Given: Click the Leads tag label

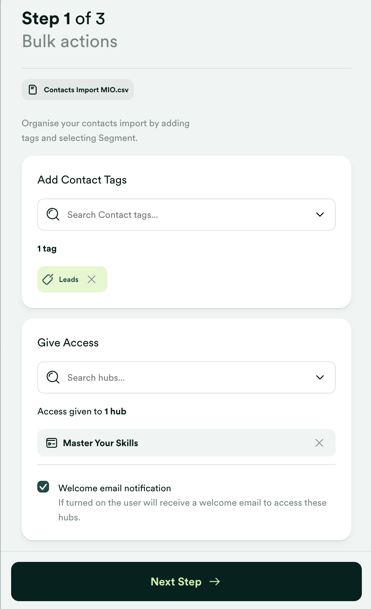Looking at the screenshot, I should click(x=68, y=279).
